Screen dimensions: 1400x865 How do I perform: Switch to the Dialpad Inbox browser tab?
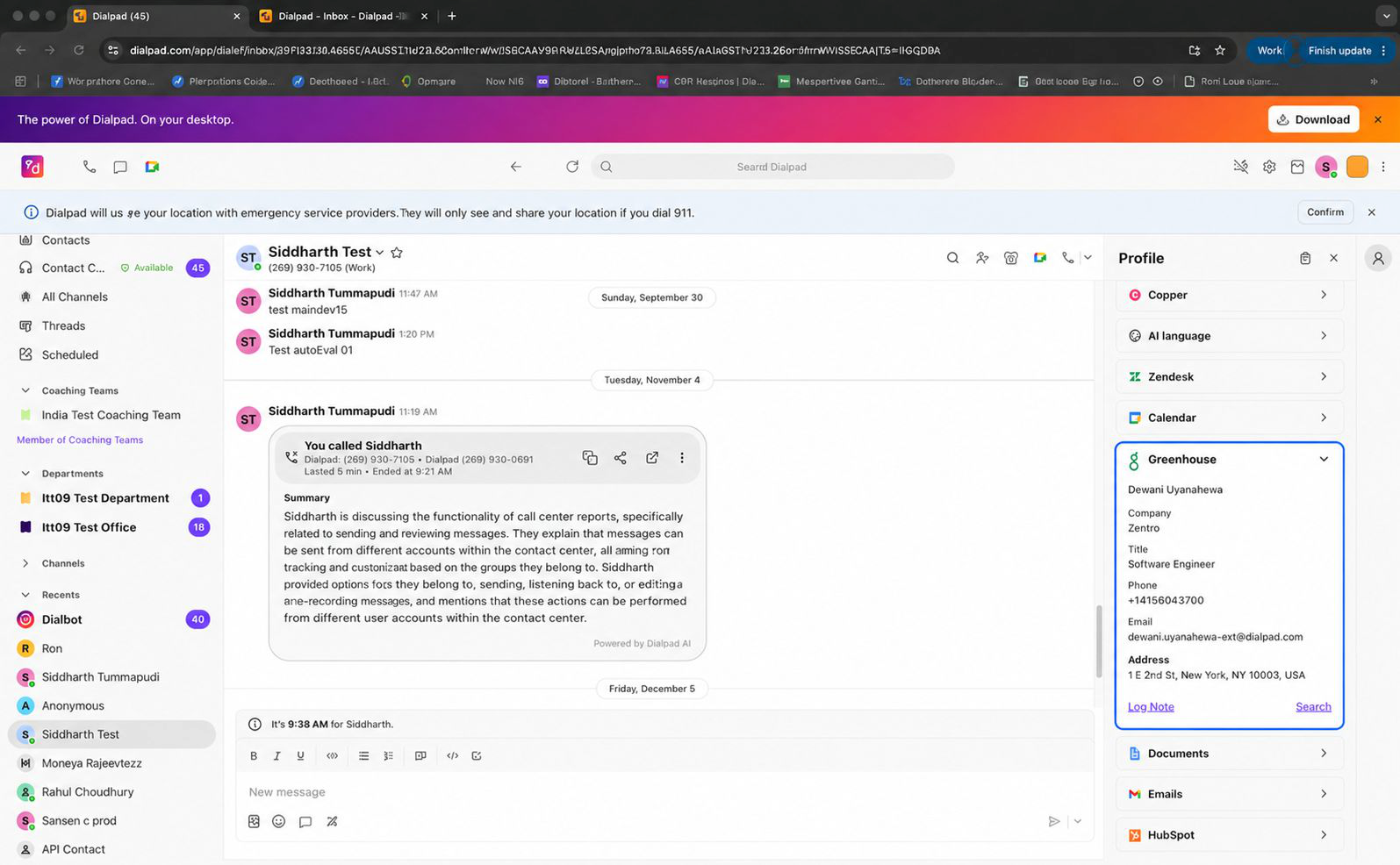[x=342, y=16]
